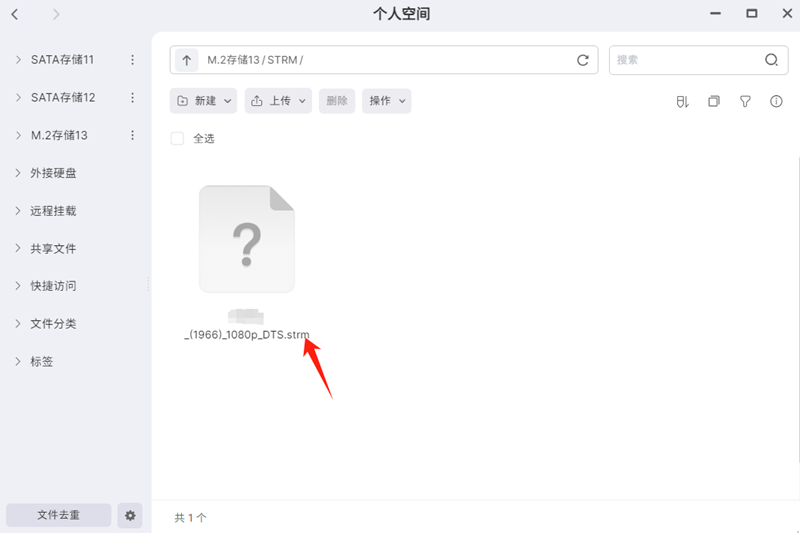Expand the M.2存储13 tree item

pyautogui.click(x=18, y=135)
